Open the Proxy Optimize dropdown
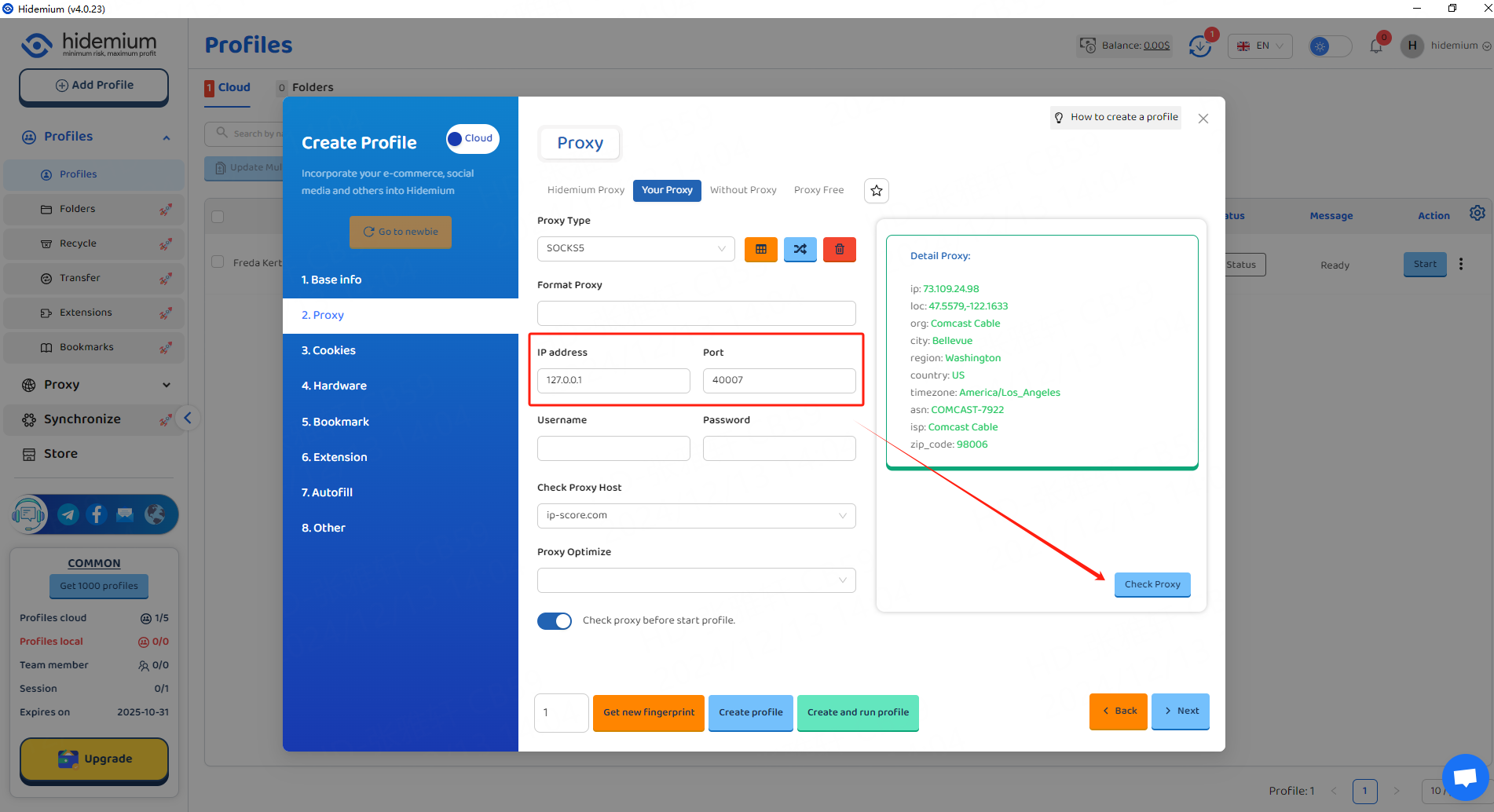Screen dimensions: 1494x812 pyautogui.click(x=696, y=580)
